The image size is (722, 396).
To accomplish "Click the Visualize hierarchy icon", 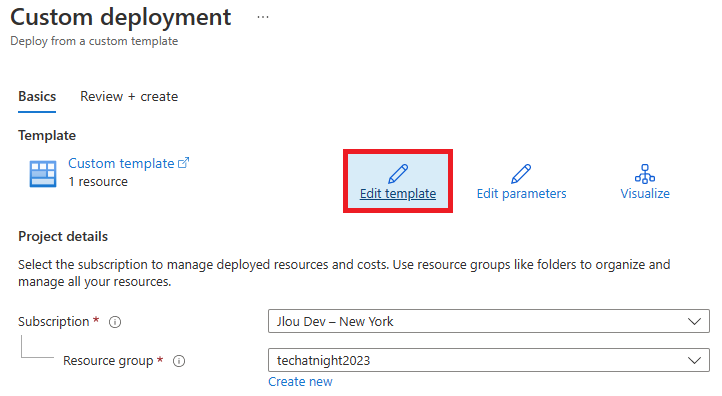I will (645, 174).
